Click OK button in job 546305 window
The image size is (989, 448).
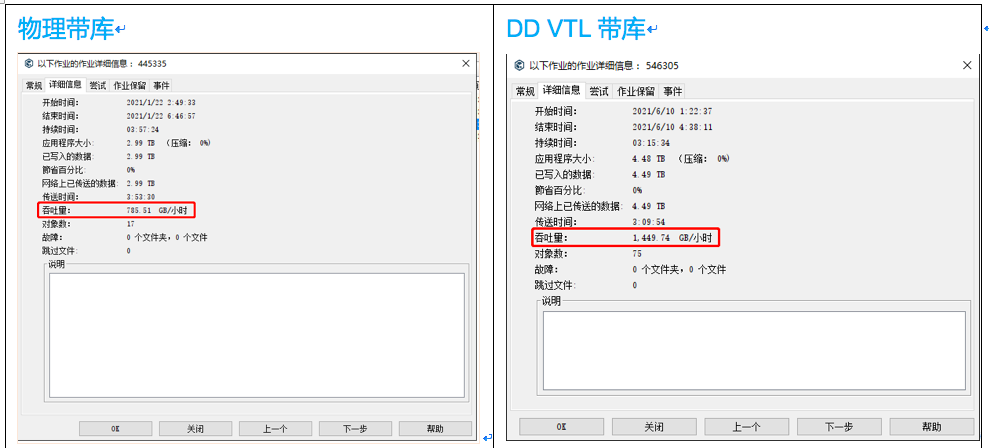pos(561,427)
